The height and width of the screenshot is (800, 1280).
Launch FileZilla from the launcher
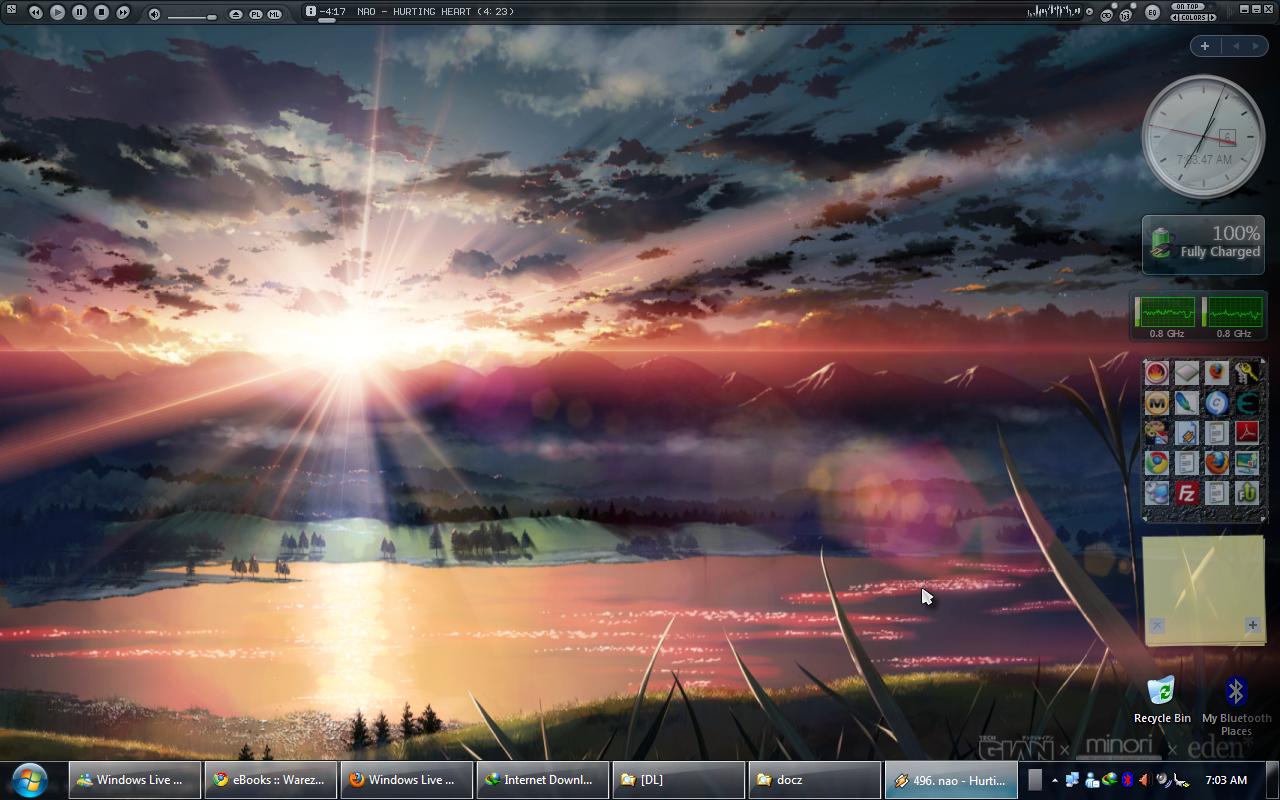pyautogui.click(x=1186, y=493)
